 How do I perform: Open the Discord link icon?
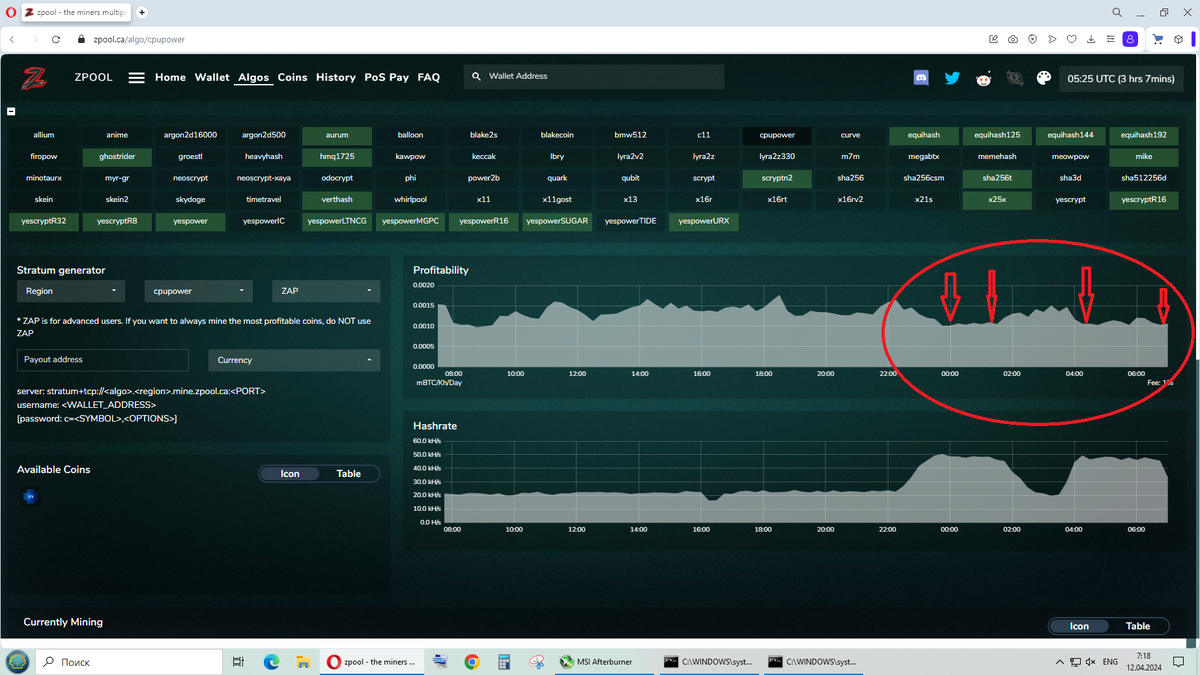[921, 78]
